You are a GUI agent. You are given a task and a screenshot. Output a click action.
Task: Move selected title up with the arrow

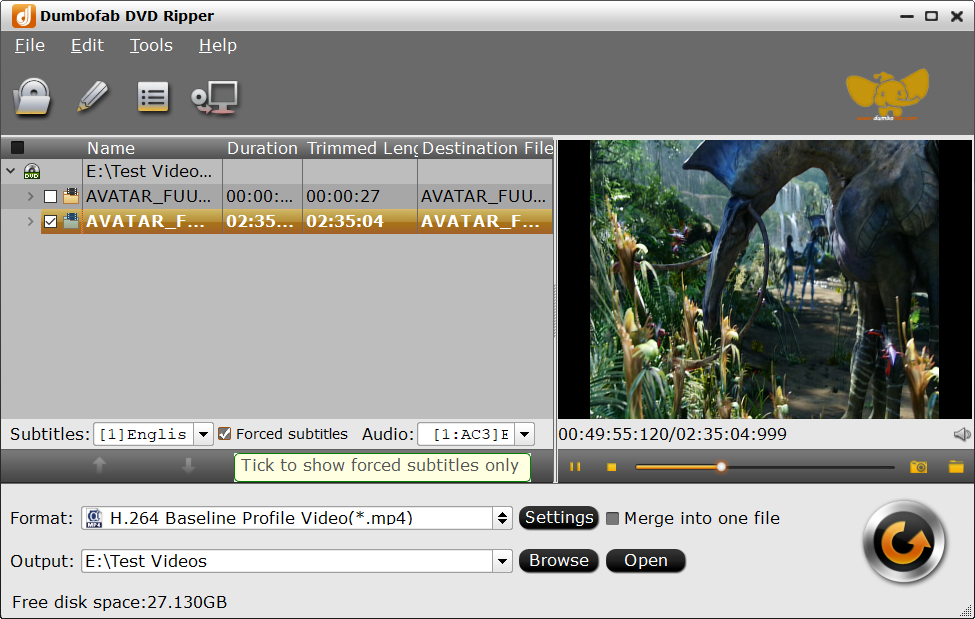[x=99, y=465]
